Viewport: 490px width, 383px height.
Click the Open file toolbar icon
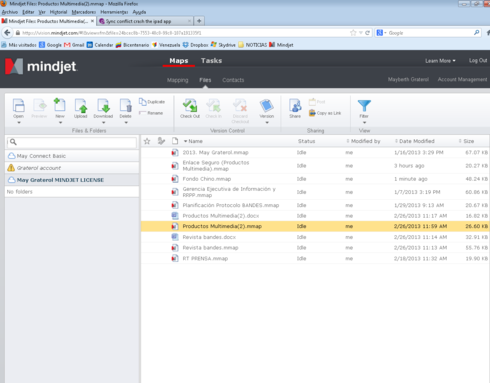tap(19, 105)
